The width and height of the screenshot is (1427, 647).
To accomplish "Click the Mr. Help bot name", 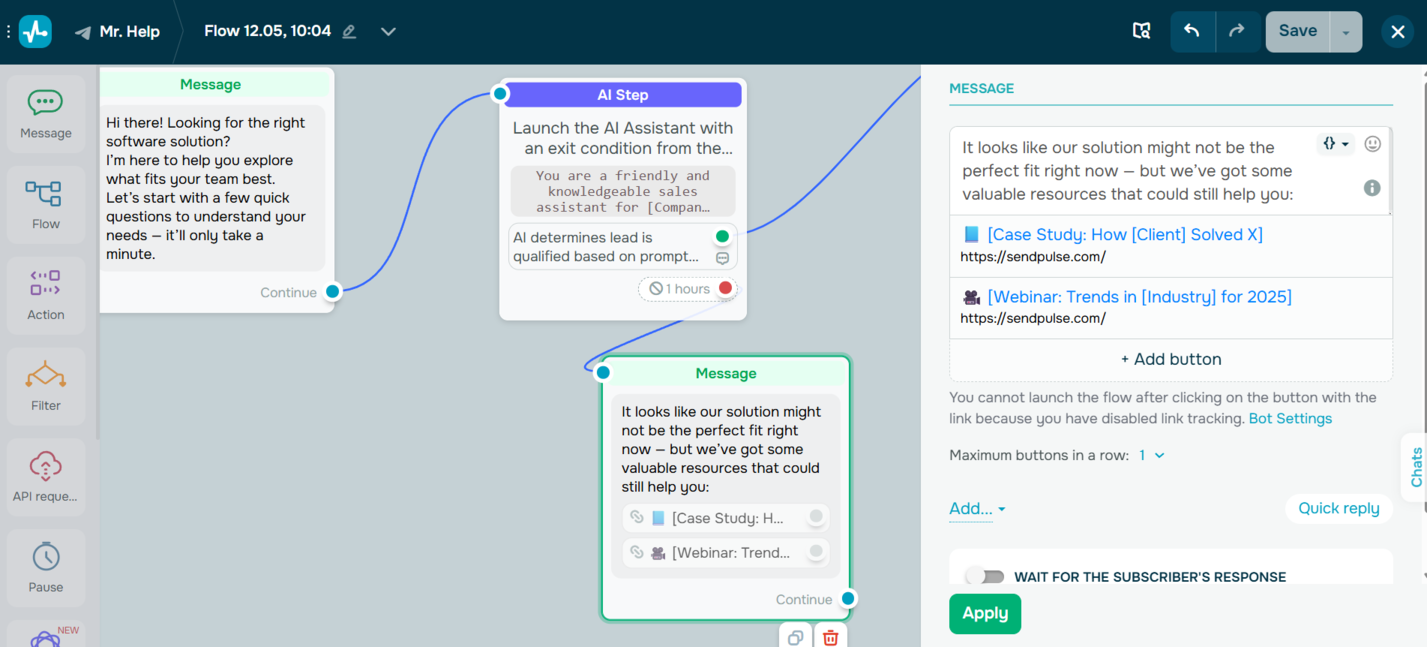I will click(130, 32).
